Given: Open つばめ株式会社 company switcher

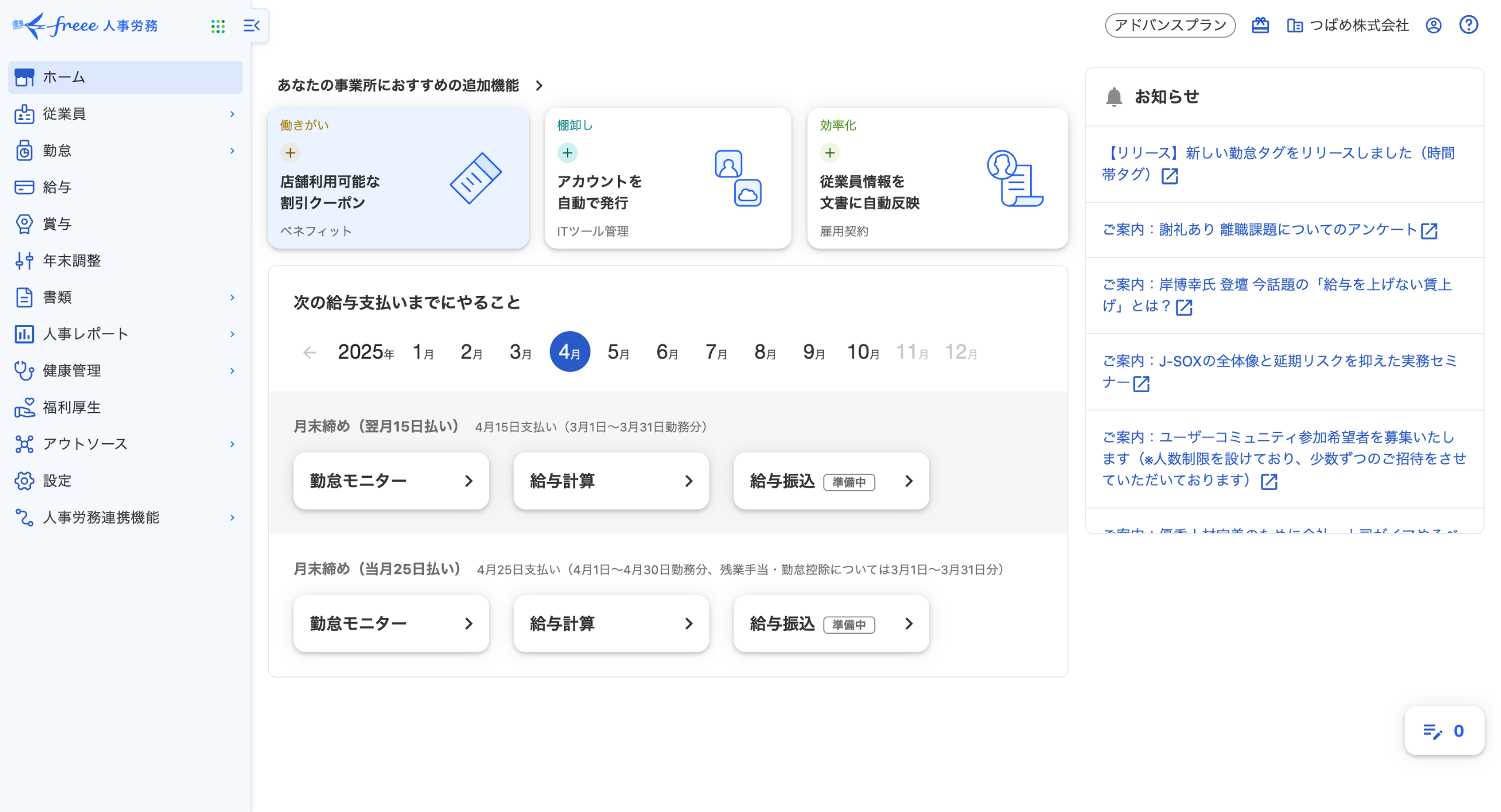Looking at the screenshot, I should click(x=1347, y=25).
